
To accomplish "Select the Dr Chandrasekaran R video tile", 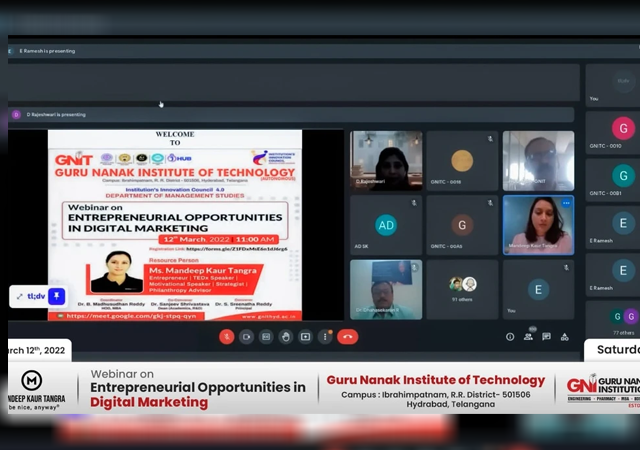I will coord(386,290).
